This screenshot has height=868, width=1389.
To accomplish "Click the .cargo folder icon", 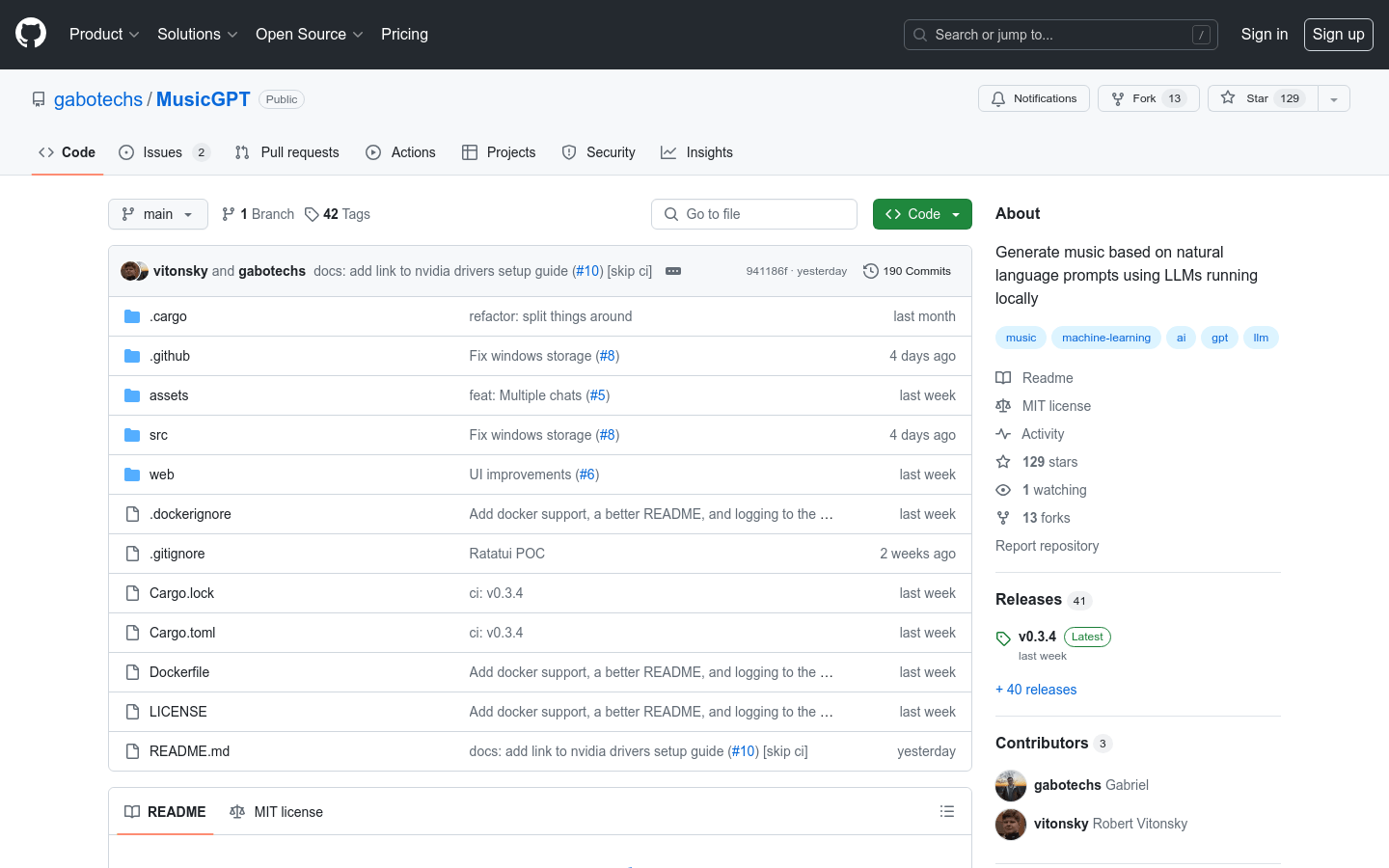I will point(132,316).
